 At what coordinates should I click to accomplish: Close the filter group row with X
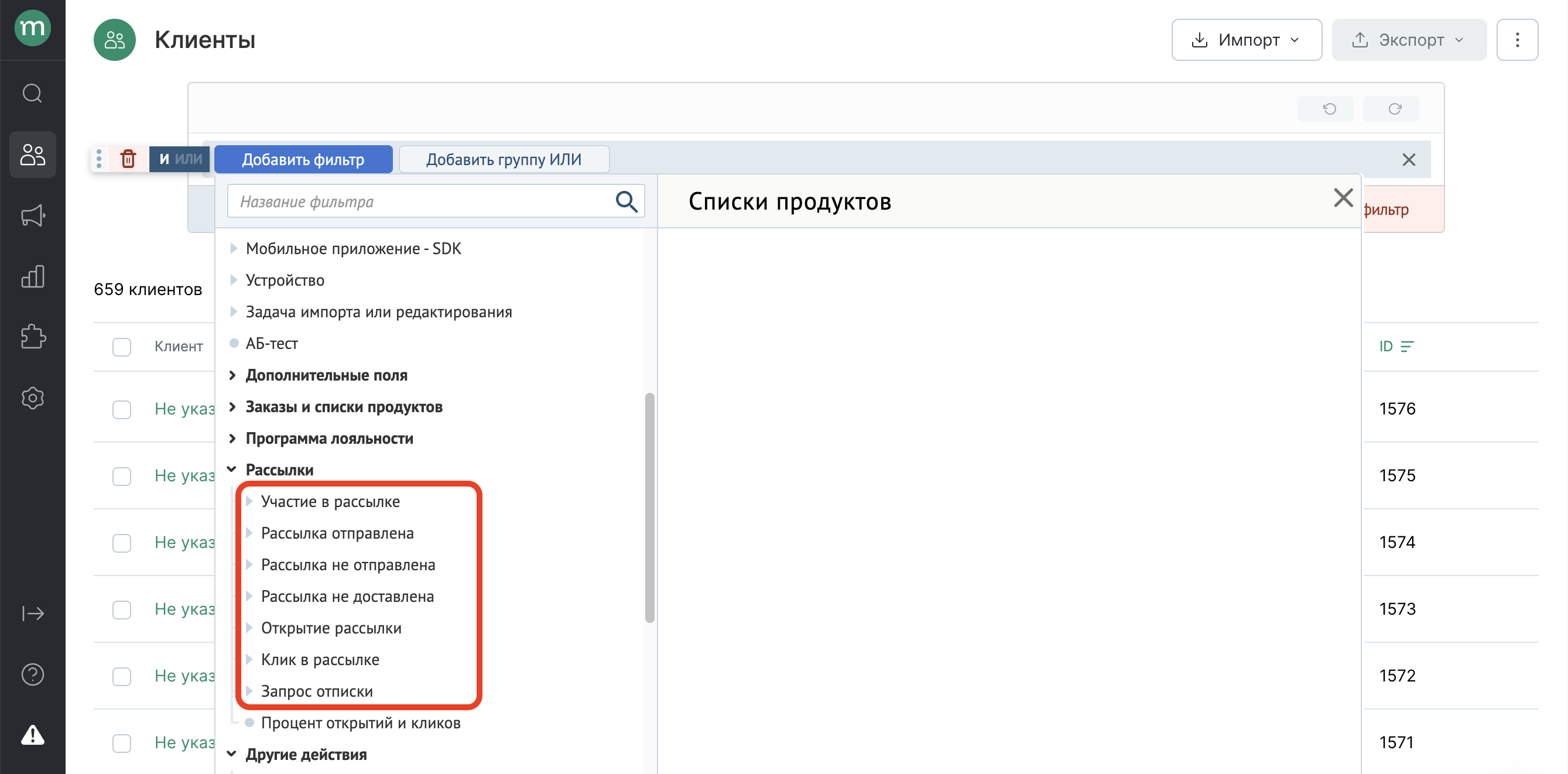click(1409, 159)
